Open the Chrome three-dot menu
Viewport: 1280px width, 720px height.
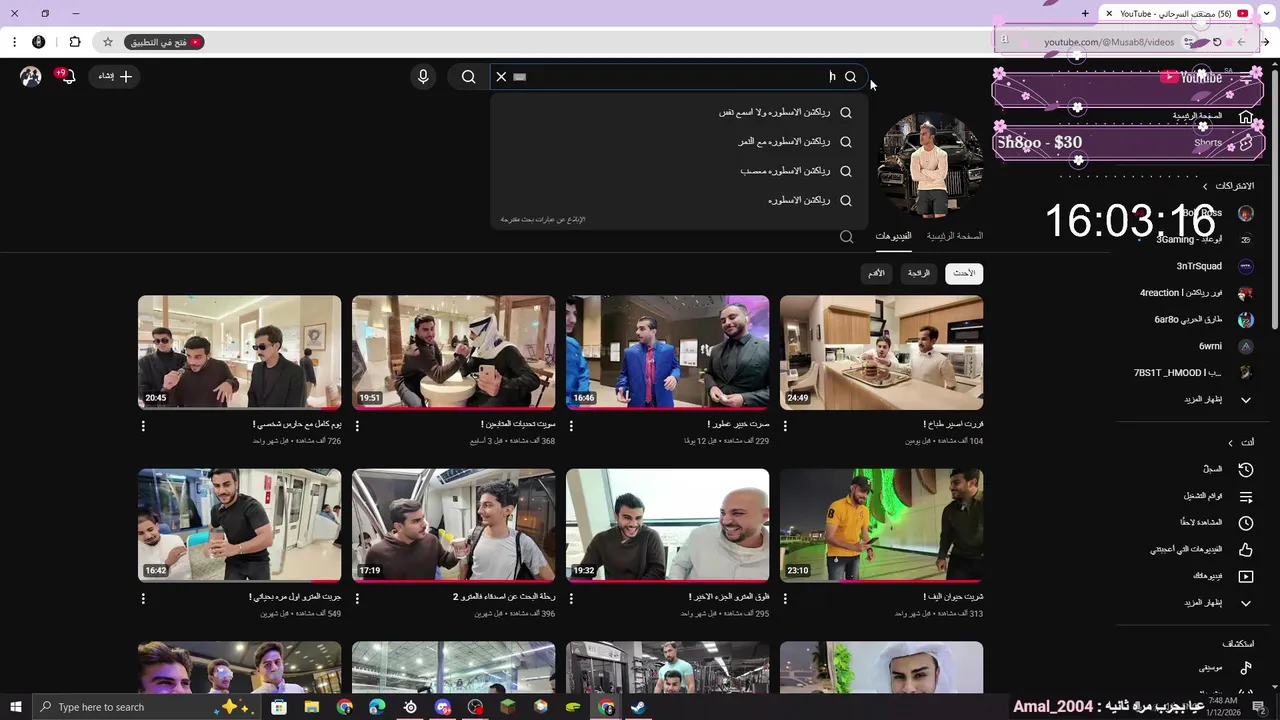tap(14, 42)
